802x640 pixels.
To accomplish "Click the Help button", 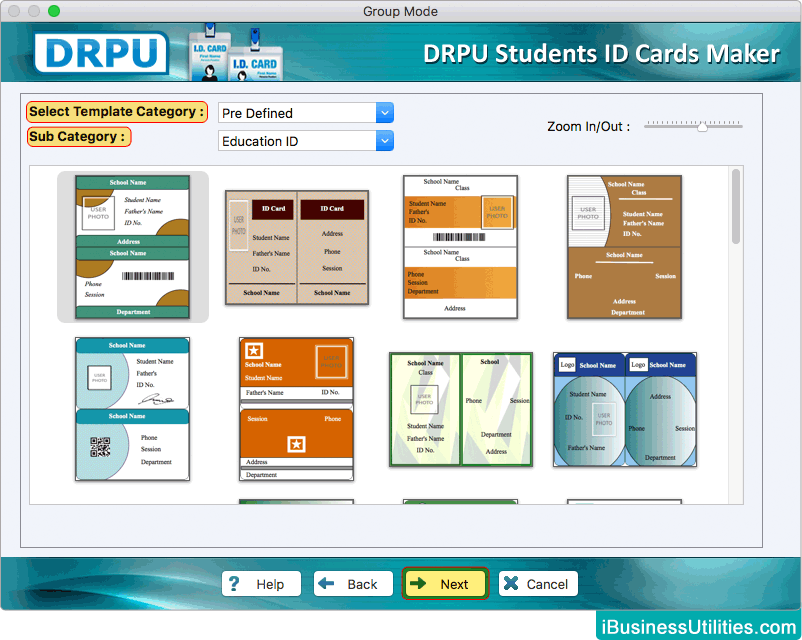I will pos(261,584).
